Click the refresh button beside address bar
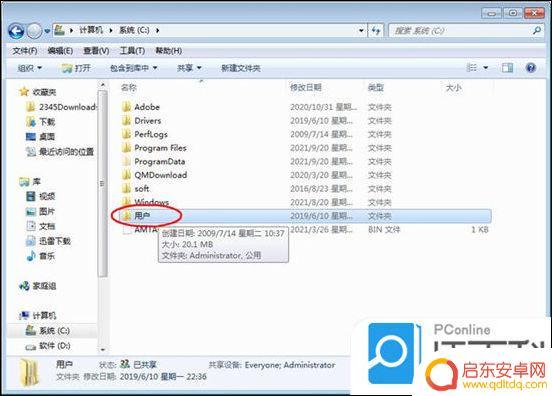Screen dimensions: 552x396 [x=376, y=31]
